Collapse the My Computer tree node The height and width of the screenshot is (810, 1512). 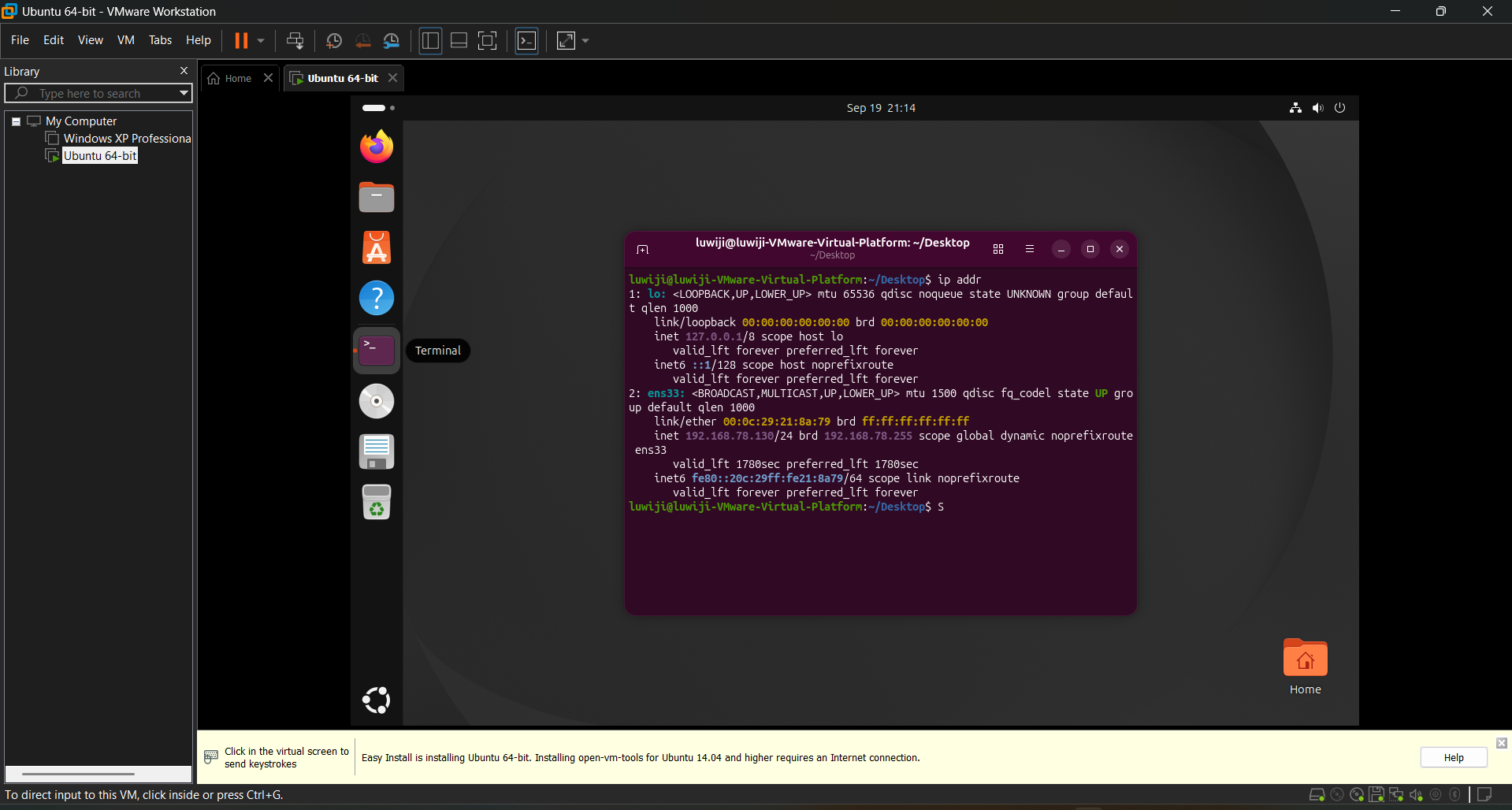pyautogui.click(x=16, y=121)
